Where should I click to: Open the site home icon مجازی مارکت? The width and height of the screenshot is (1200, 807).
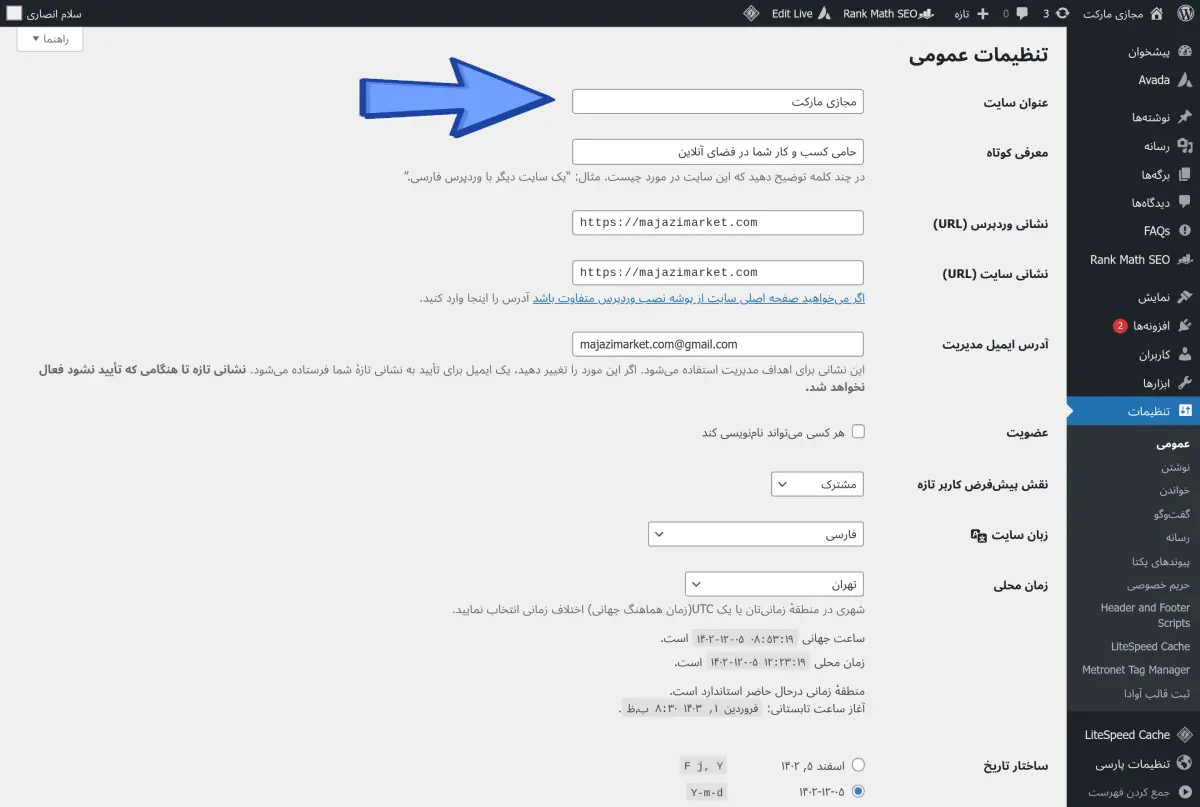coord(1157,14)
